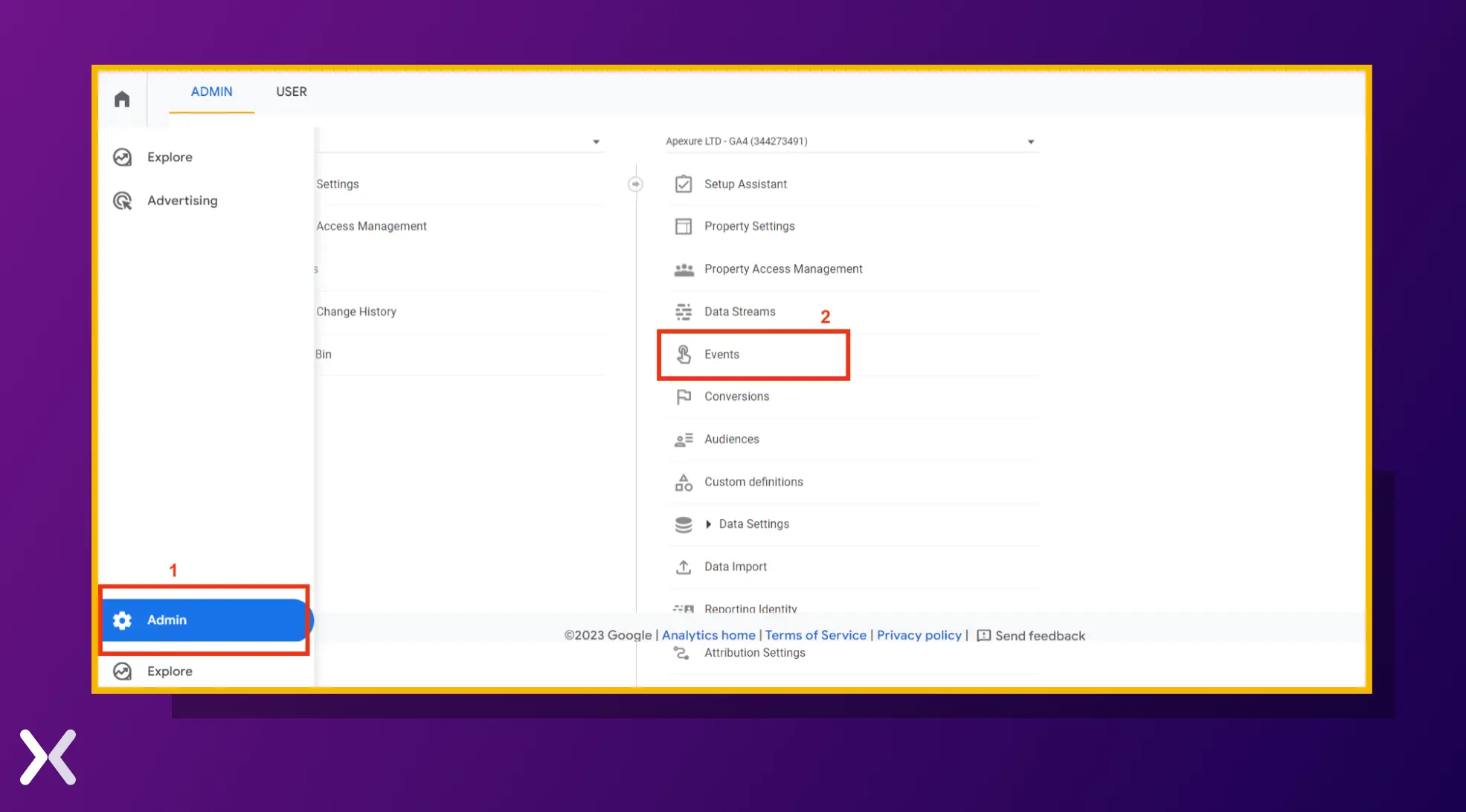Image resolution: width=1466 pixels, height=812 pixels.
Task: Click the Send feedback speech icon
Action: 983,636
